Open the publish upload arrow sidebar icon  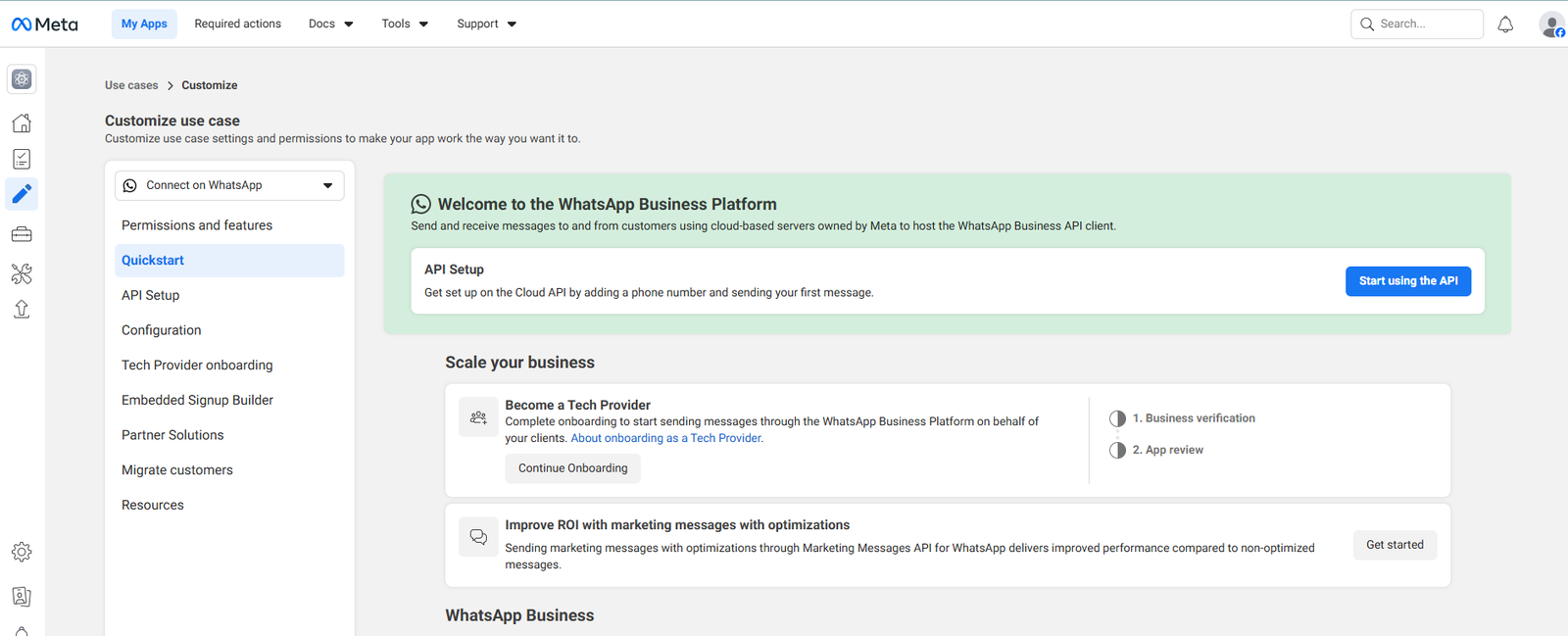[x=22, y=310]
